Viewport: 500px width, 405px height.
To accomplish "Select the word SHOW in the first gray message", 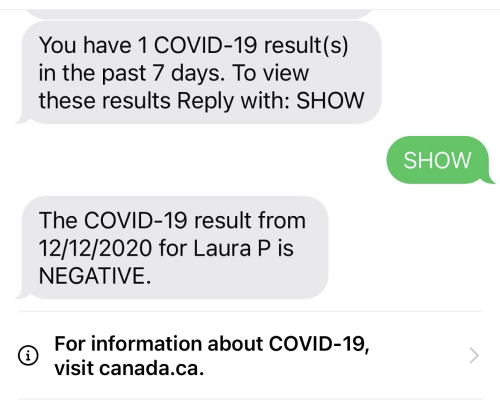I will point(330,101).
